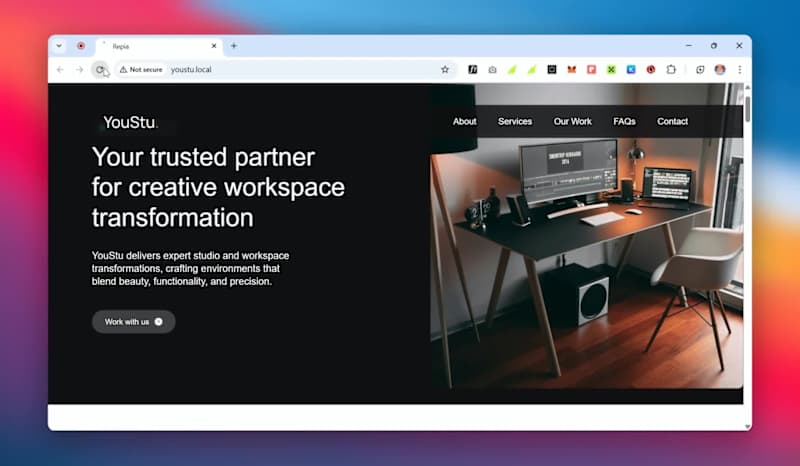Image resolution: width=800 pixels, height=466 pixels.
Task: Click the camera screenshot extension icon
Action: (x=492, y=69)
